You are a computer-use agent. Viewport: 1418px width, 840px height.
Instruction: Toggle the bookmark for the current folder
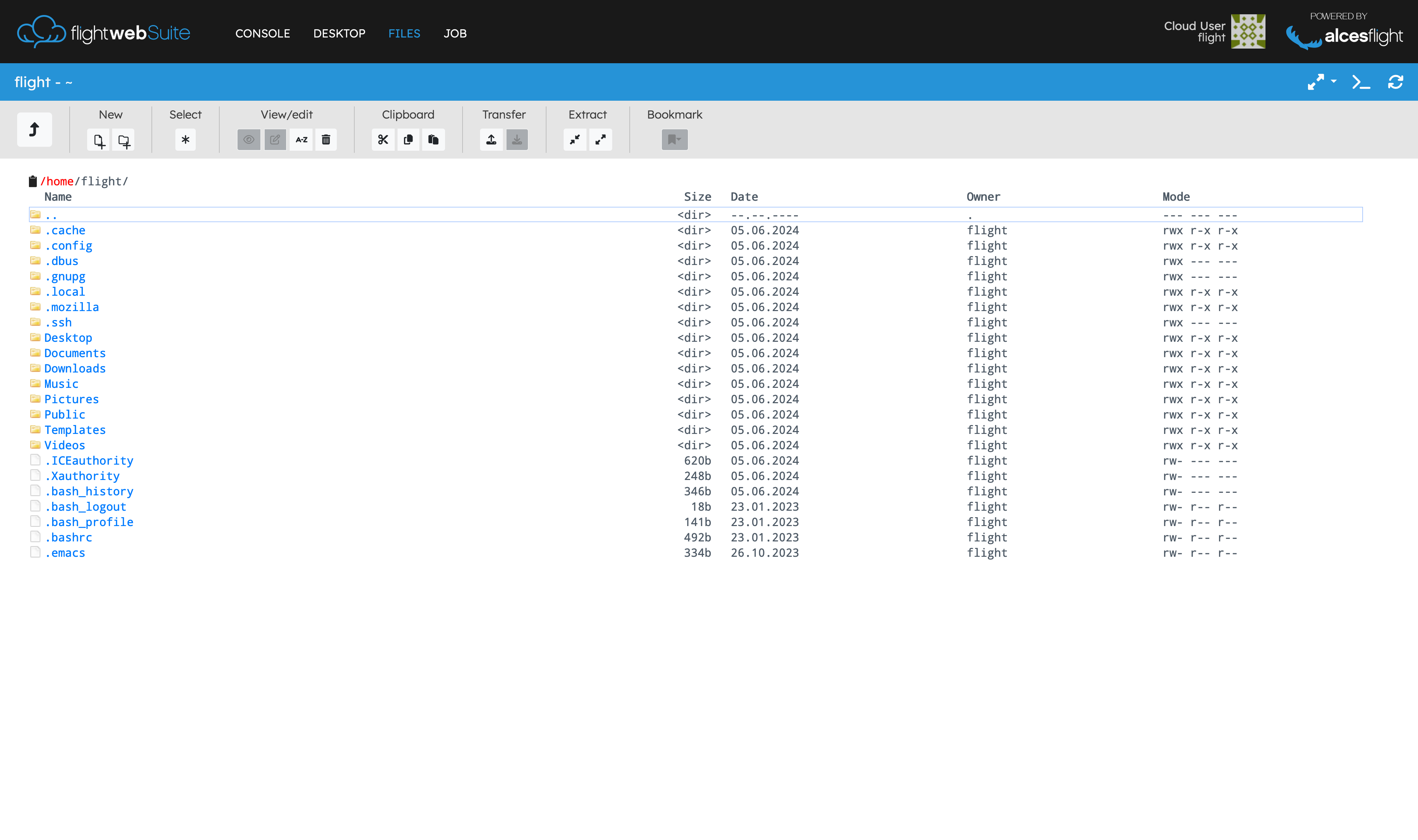(671, 140)
